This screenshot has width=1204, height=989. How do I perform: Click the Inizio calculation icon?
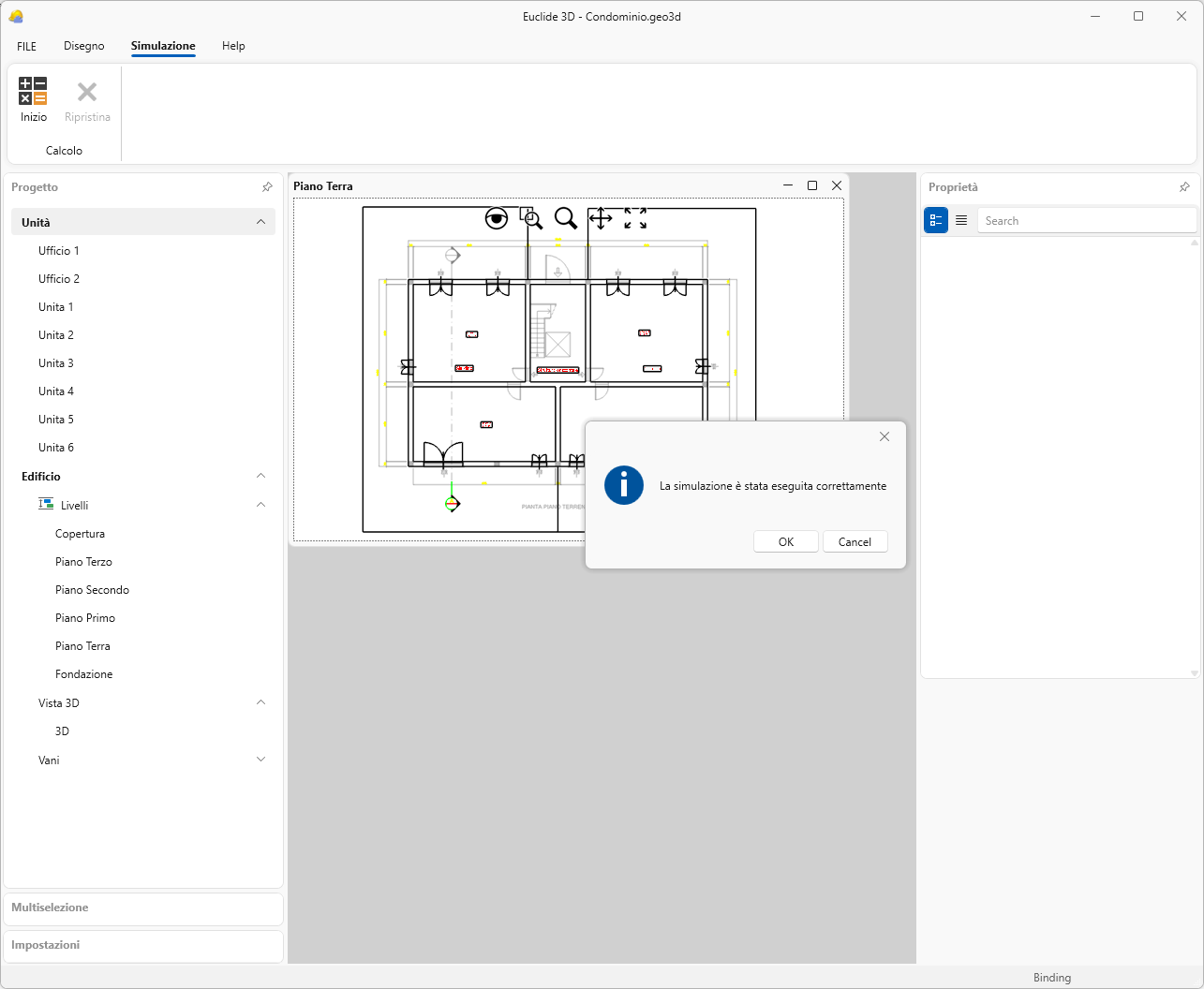coord(34,92)
